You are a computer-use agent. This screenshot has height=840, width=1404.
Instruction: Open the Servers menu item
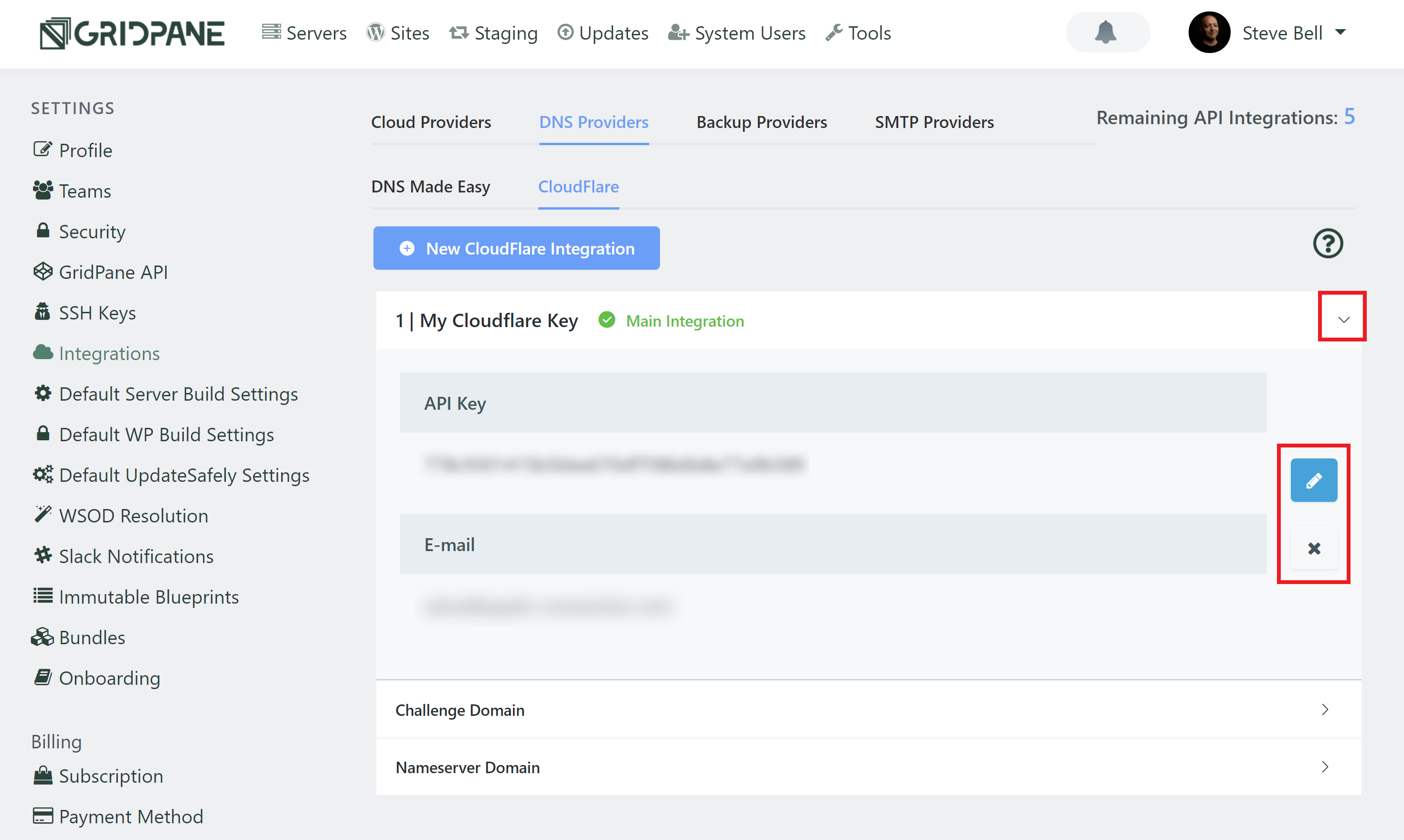pos(304,33)
